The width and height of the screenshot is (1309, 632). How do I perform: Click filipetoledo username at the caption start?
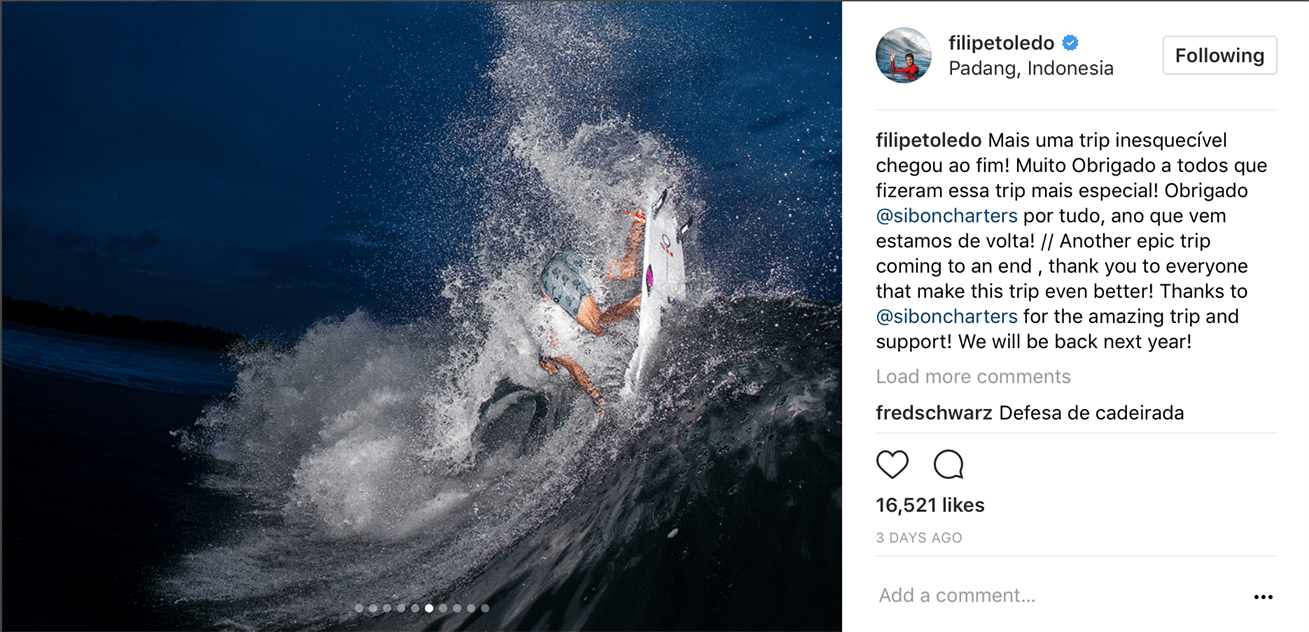tap(928, 141)
